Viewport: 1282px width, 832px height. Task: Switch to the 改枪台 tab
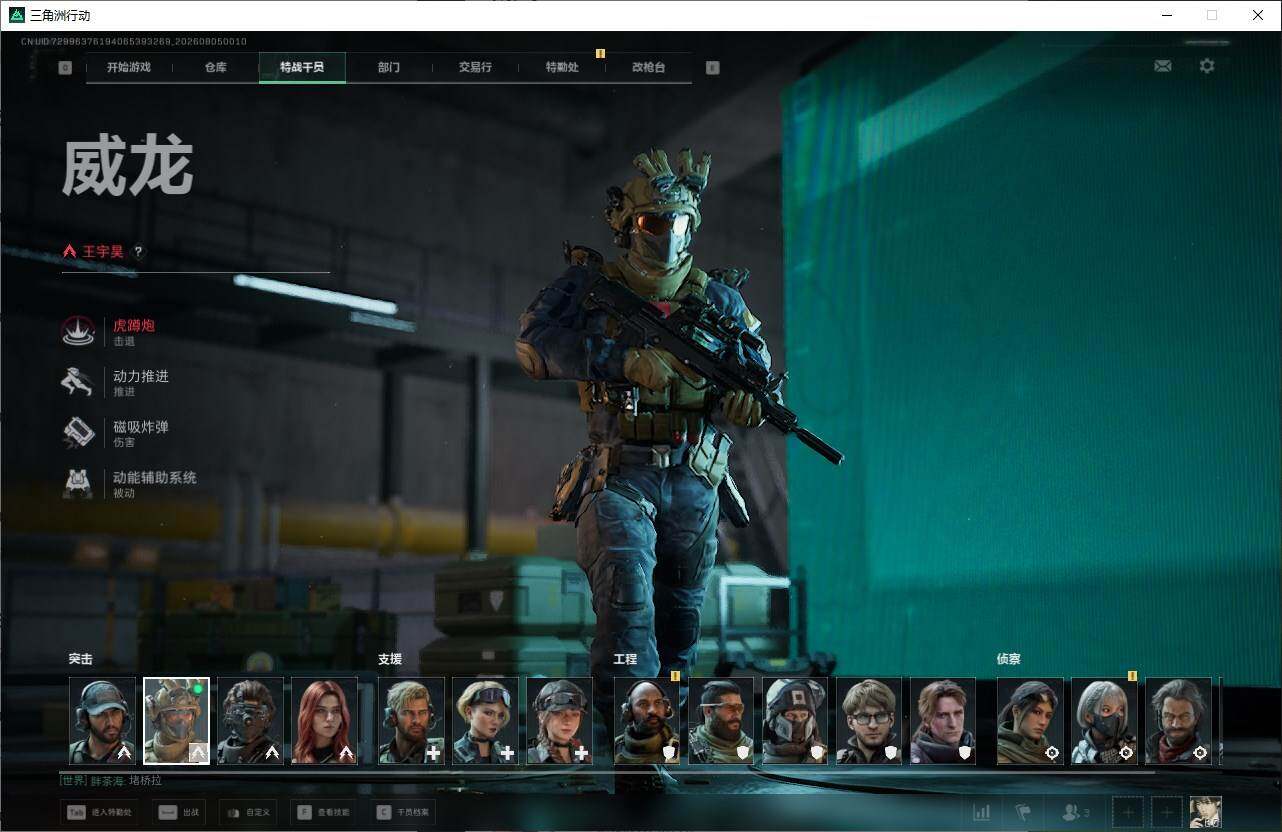tap(648, 67)
